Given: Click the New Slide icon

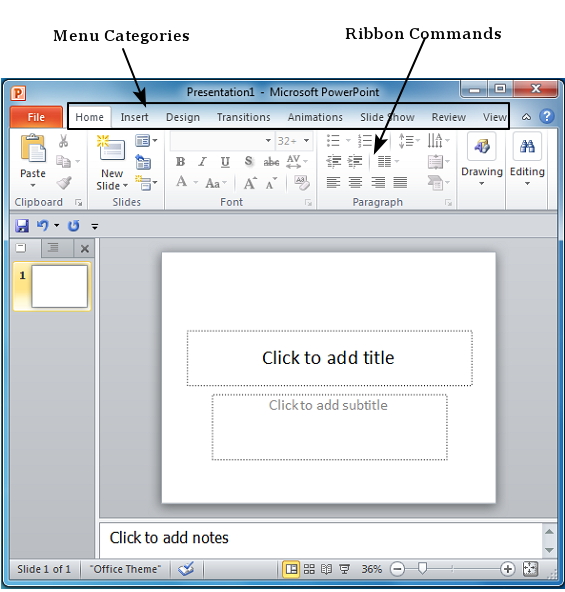Looking at the screenshot, I should [x=111, y=148].
